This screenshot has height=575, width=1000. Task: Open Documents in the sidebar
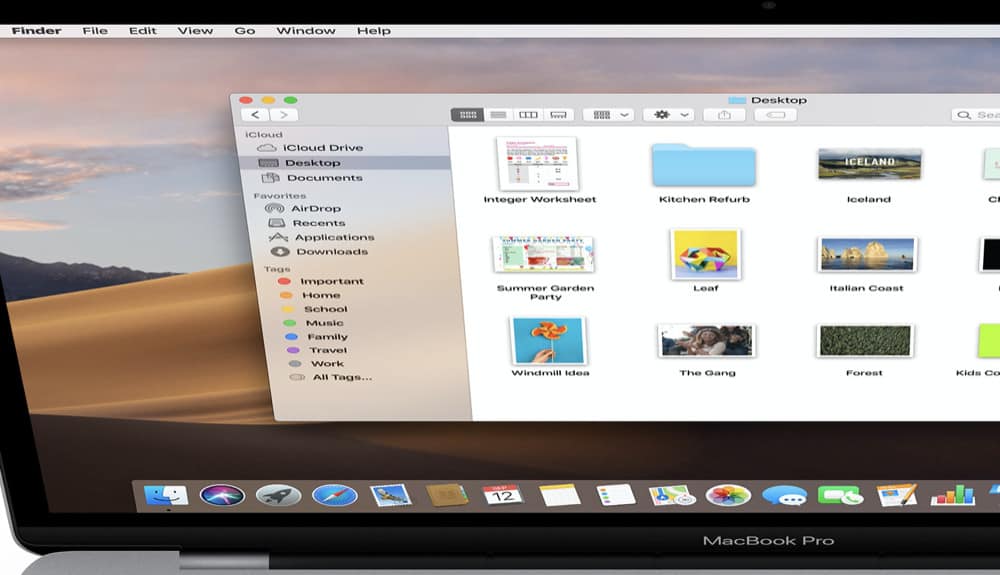312,178
